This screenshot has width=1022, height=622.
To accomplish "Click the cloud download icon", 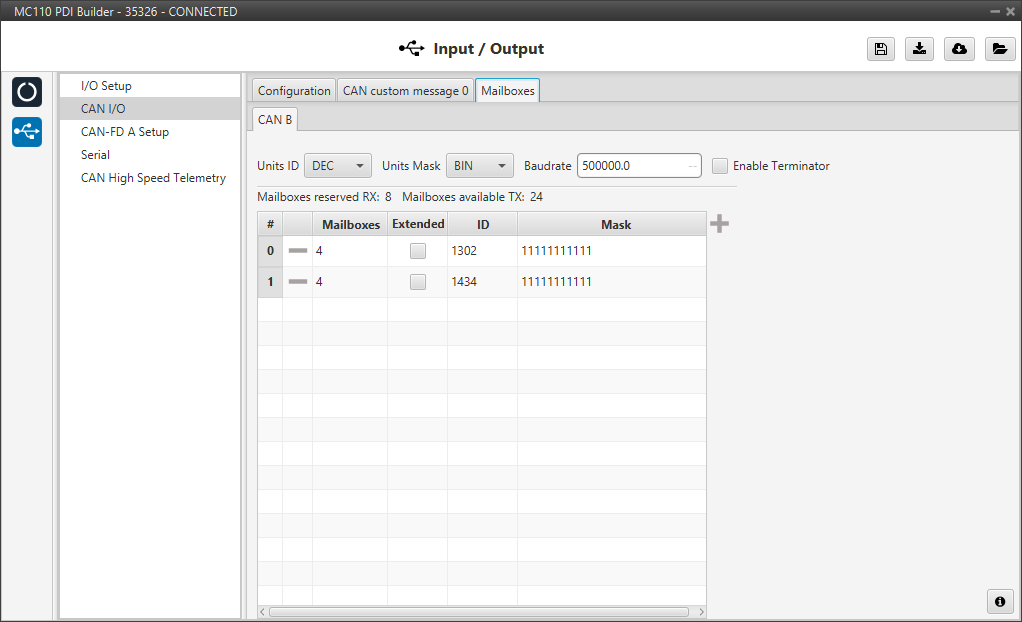I will [x=959, y=49].
